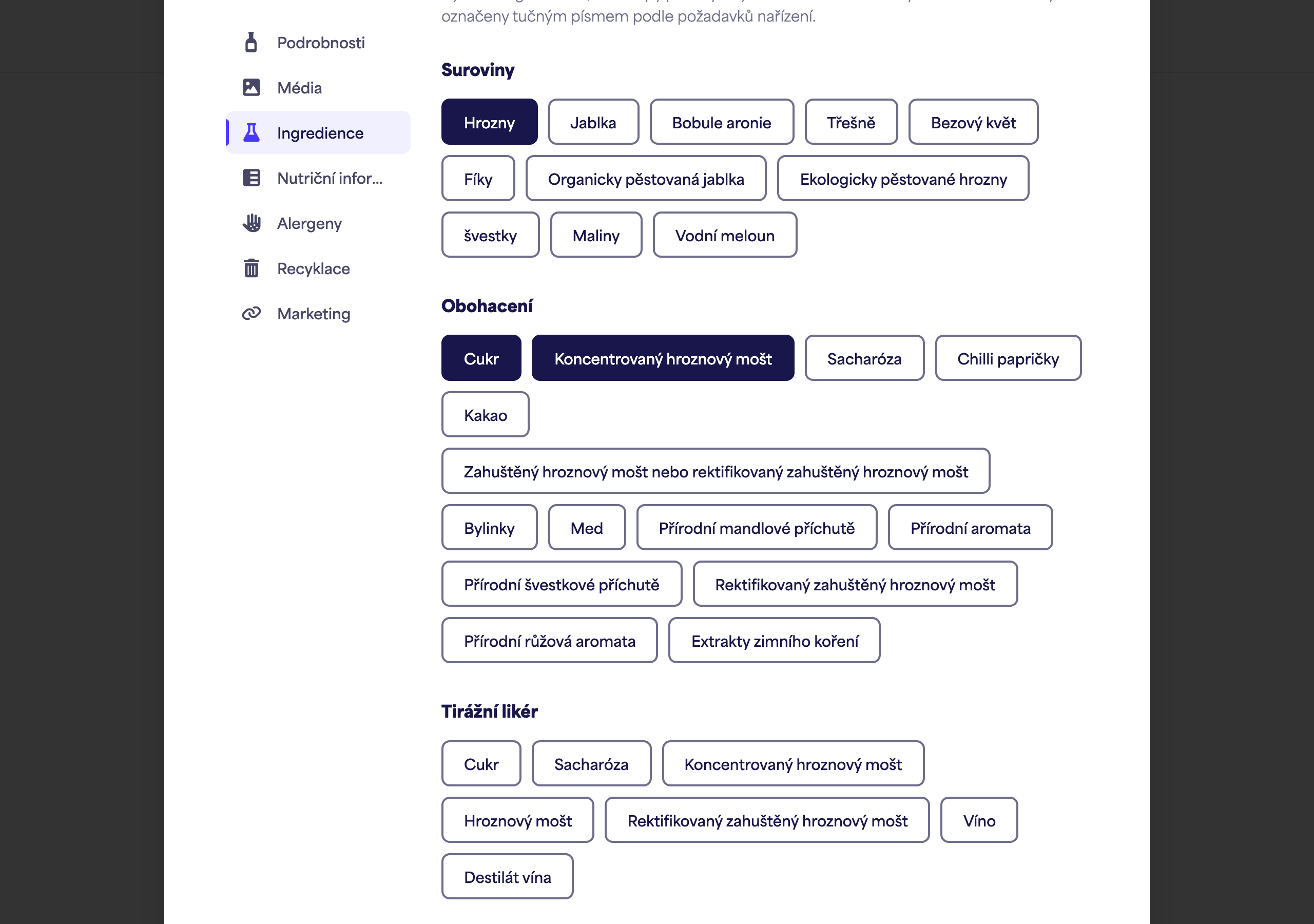Deselect Koncentrovaný hroznový mošt under Obohacení

[x=663, y=358]
